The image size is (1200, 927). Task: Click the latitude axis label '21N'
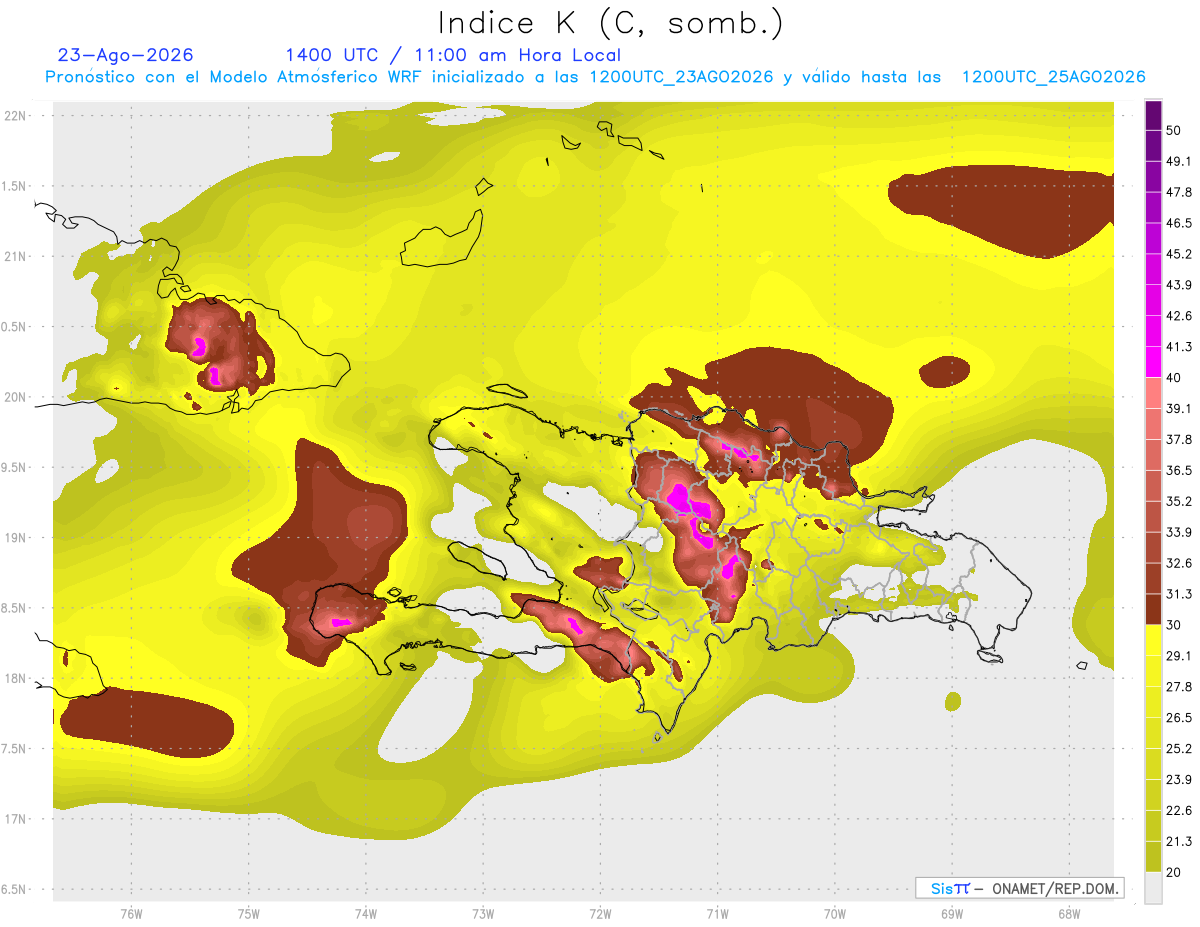(15, 257)
